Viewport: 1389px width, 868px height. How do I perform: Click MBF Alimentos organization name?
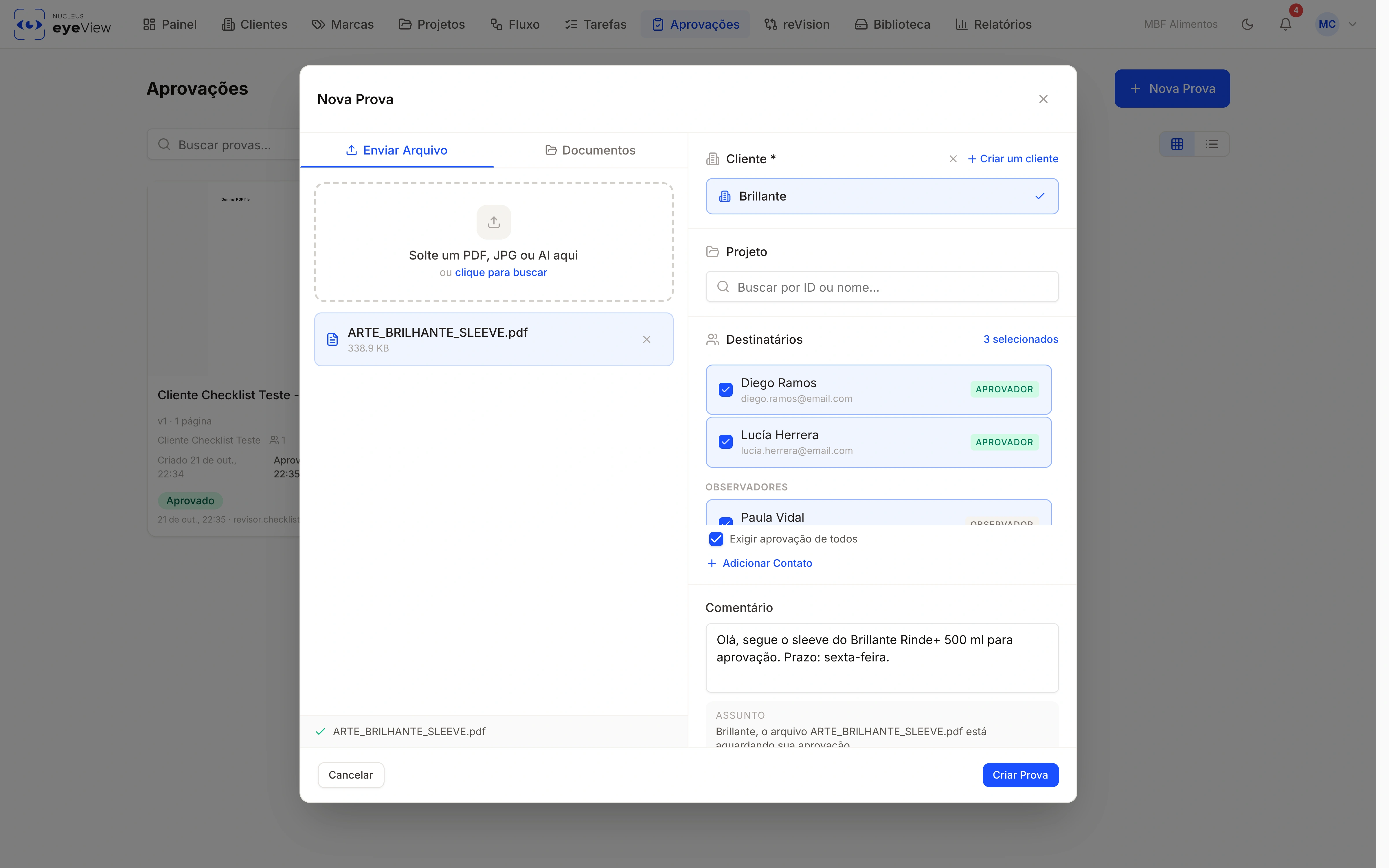point(1180,24)
